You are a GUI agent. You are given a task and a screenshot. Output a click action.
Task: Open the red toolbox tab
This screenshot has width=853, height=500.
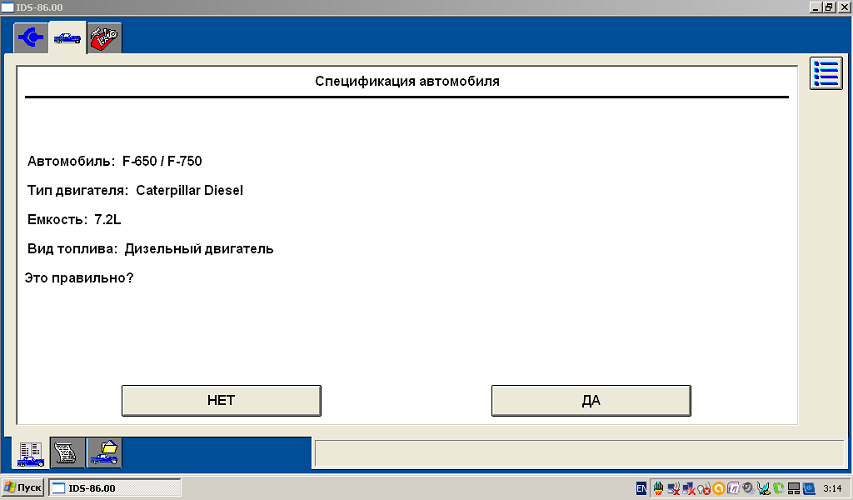(104, 38)
